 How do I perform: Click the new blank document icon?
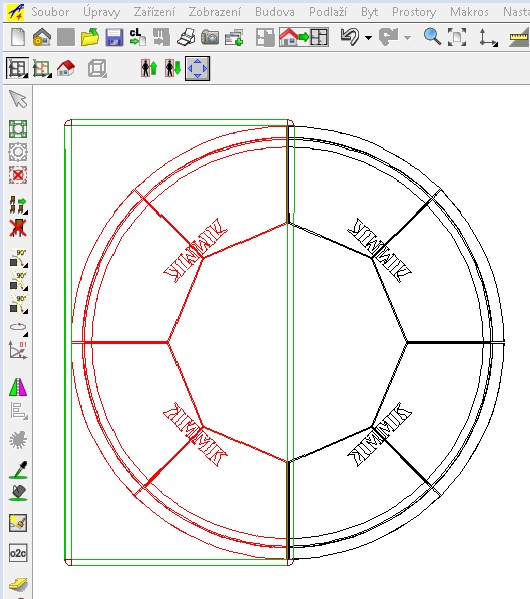click(x=18, y=37)
